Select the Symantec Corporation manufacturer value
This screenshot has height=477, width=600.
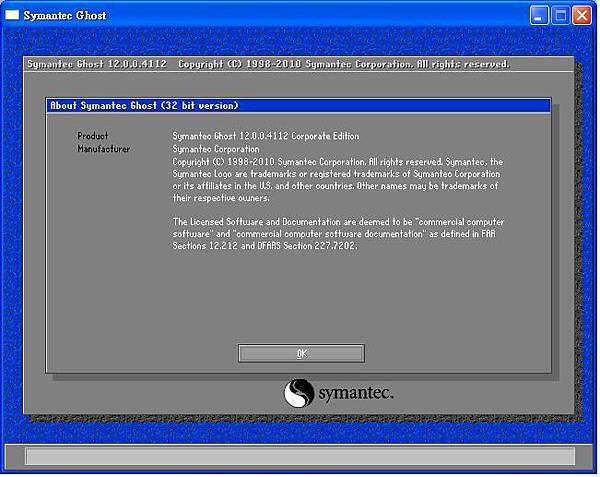pos(216,149)
